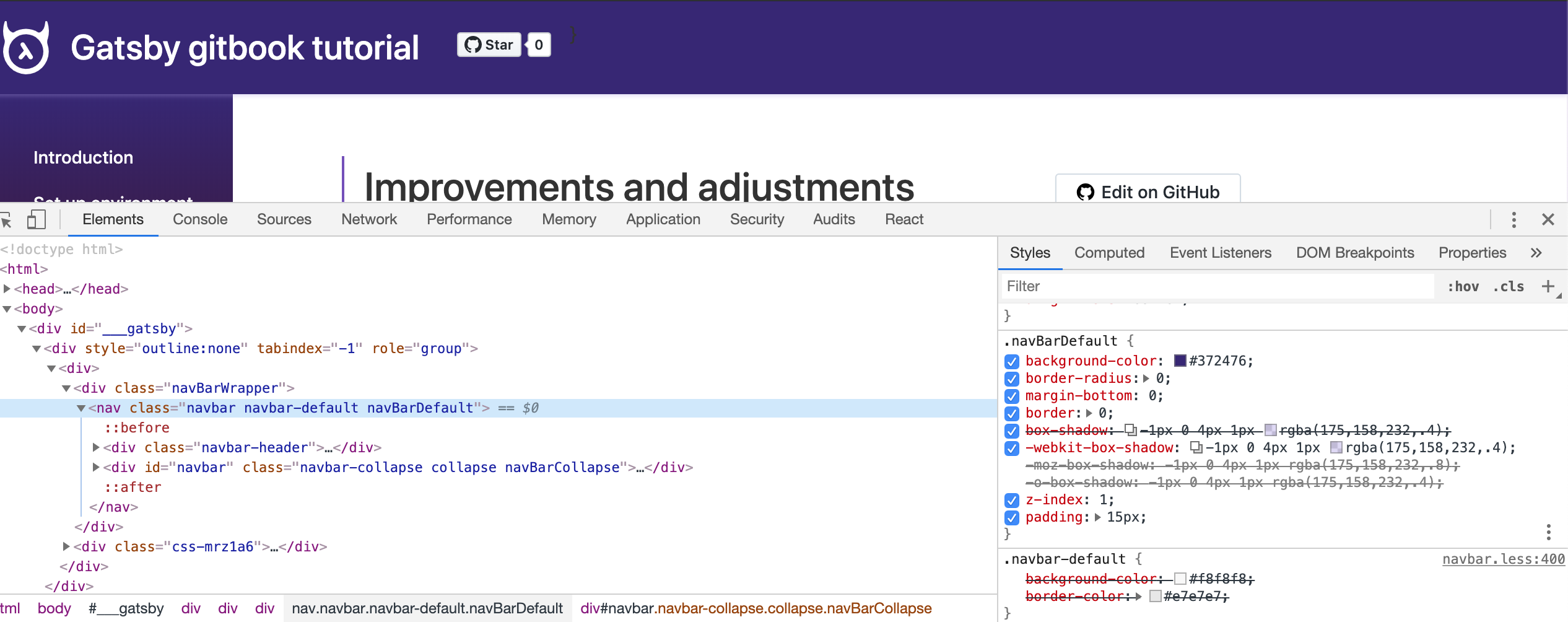Open the #f8f8f8 color swatch
Viewport: 1568px width, 622px height.
click(1180, 579)
